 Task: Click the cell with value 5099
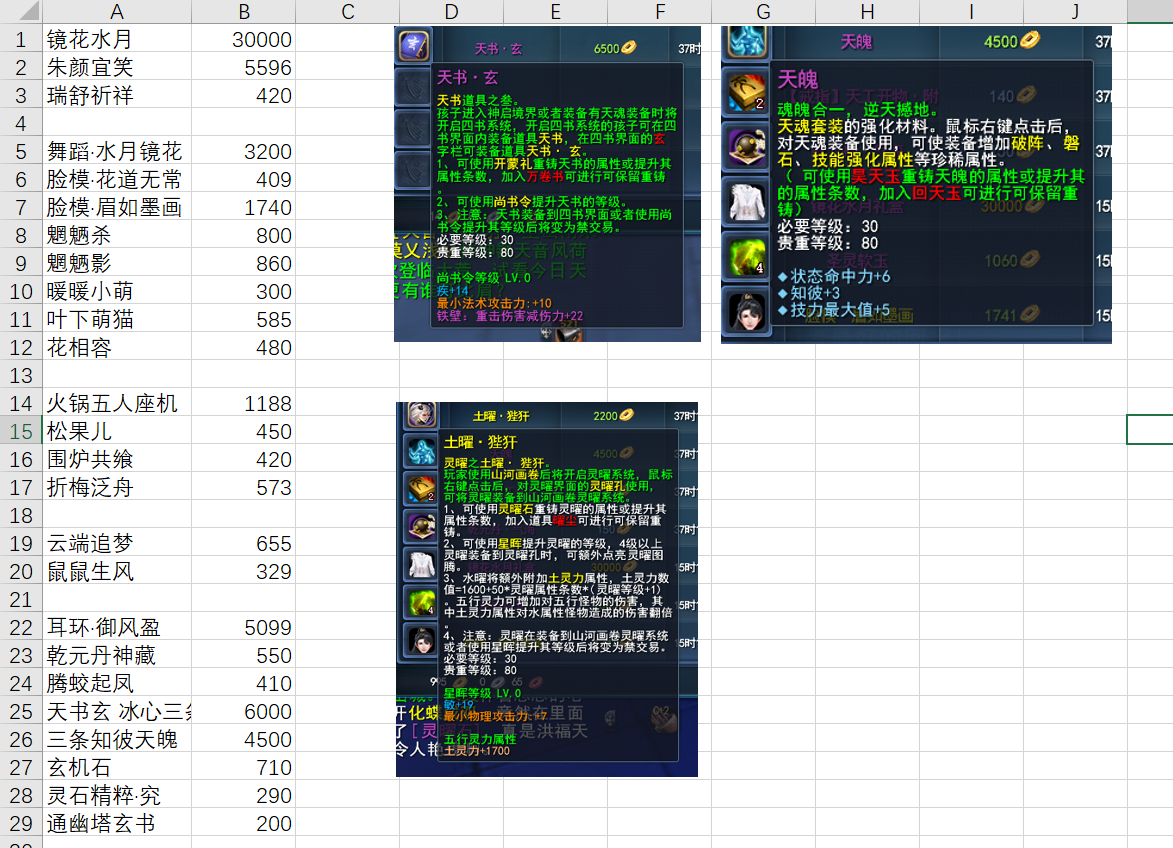pos(244,627)
